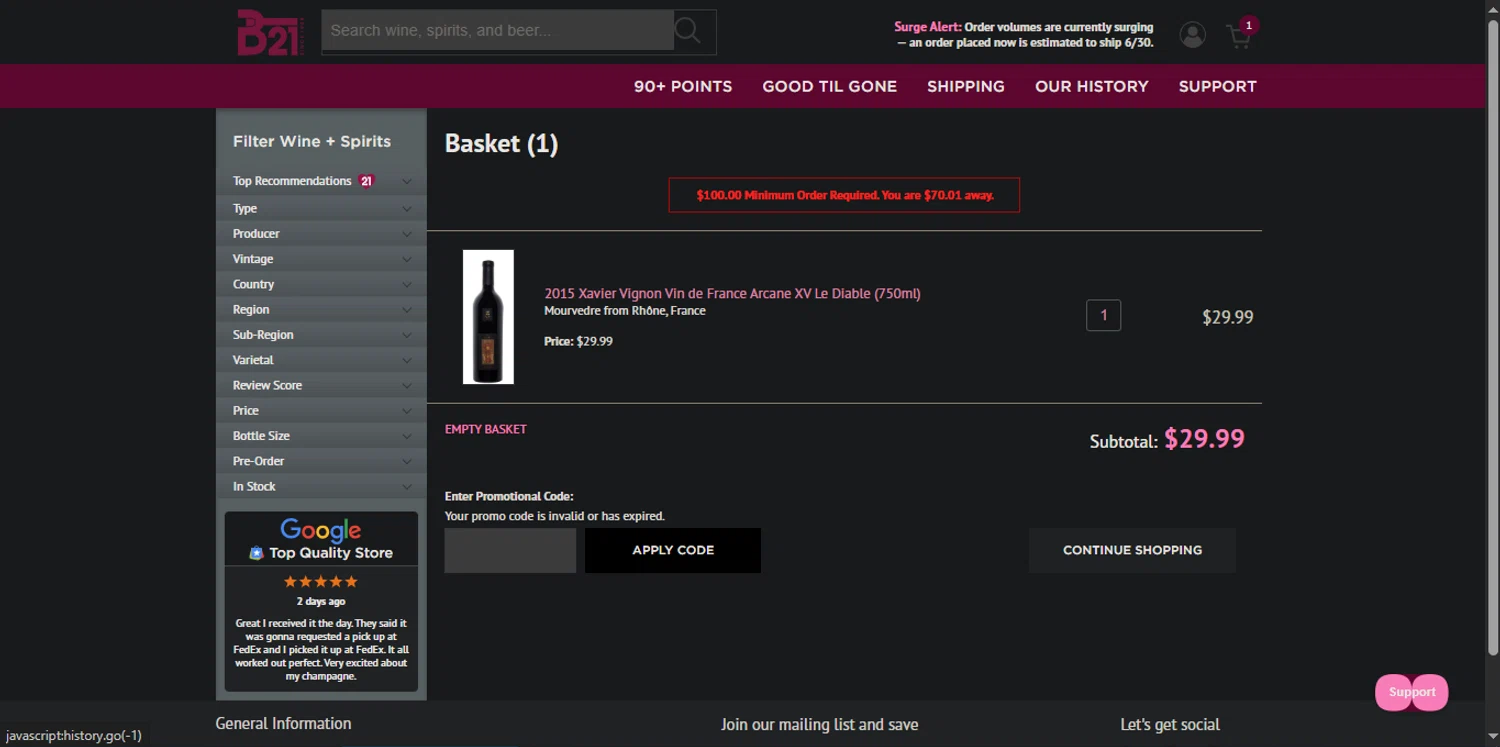The width and height of the screenshot is (1500, 747).
Task: Click the 21 badge beside Top Recommendations
Action: pos(367,181)
